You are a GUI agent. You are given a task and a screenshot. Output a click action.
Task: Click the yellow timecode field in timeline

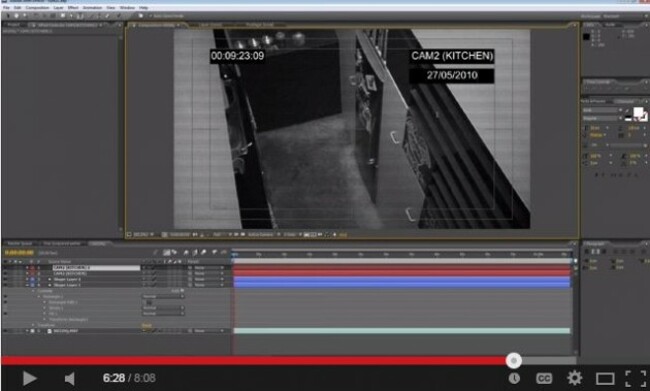(19, 253)
